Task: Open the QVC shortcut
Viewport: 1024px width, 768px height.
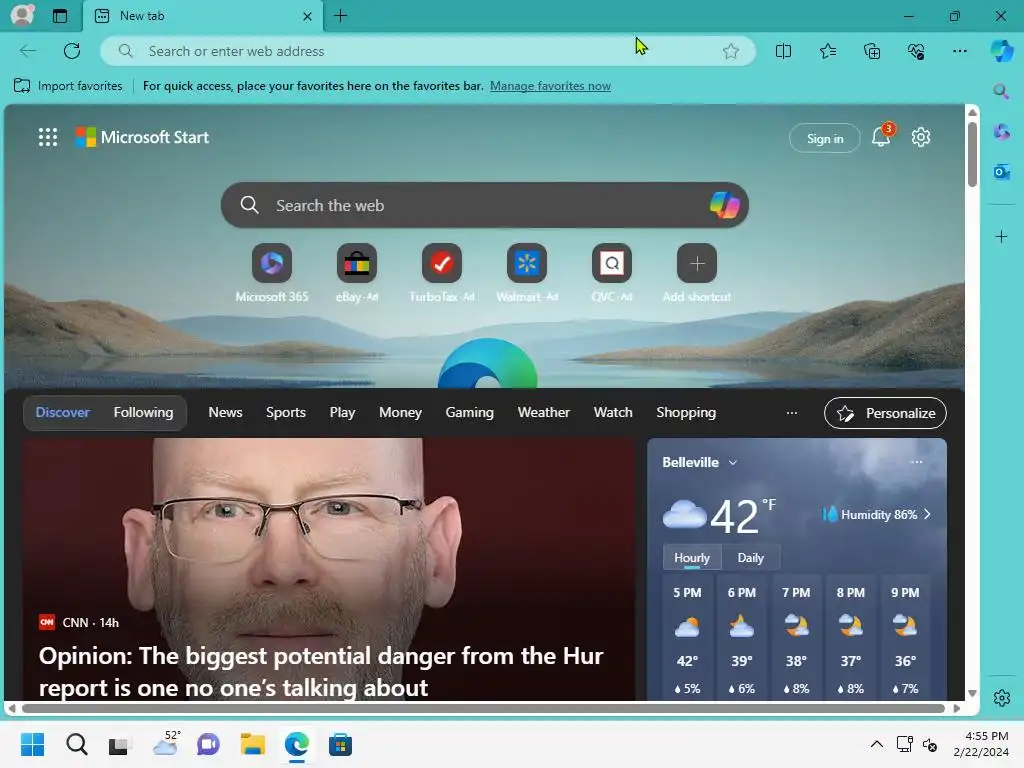Action: (x=612, y=274)
